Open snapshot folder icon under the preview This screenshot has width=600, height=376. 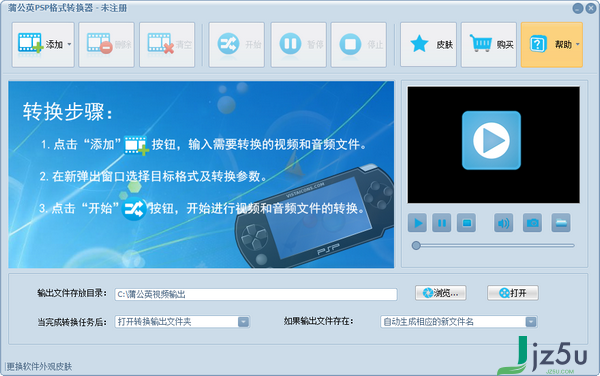(561, 223)
